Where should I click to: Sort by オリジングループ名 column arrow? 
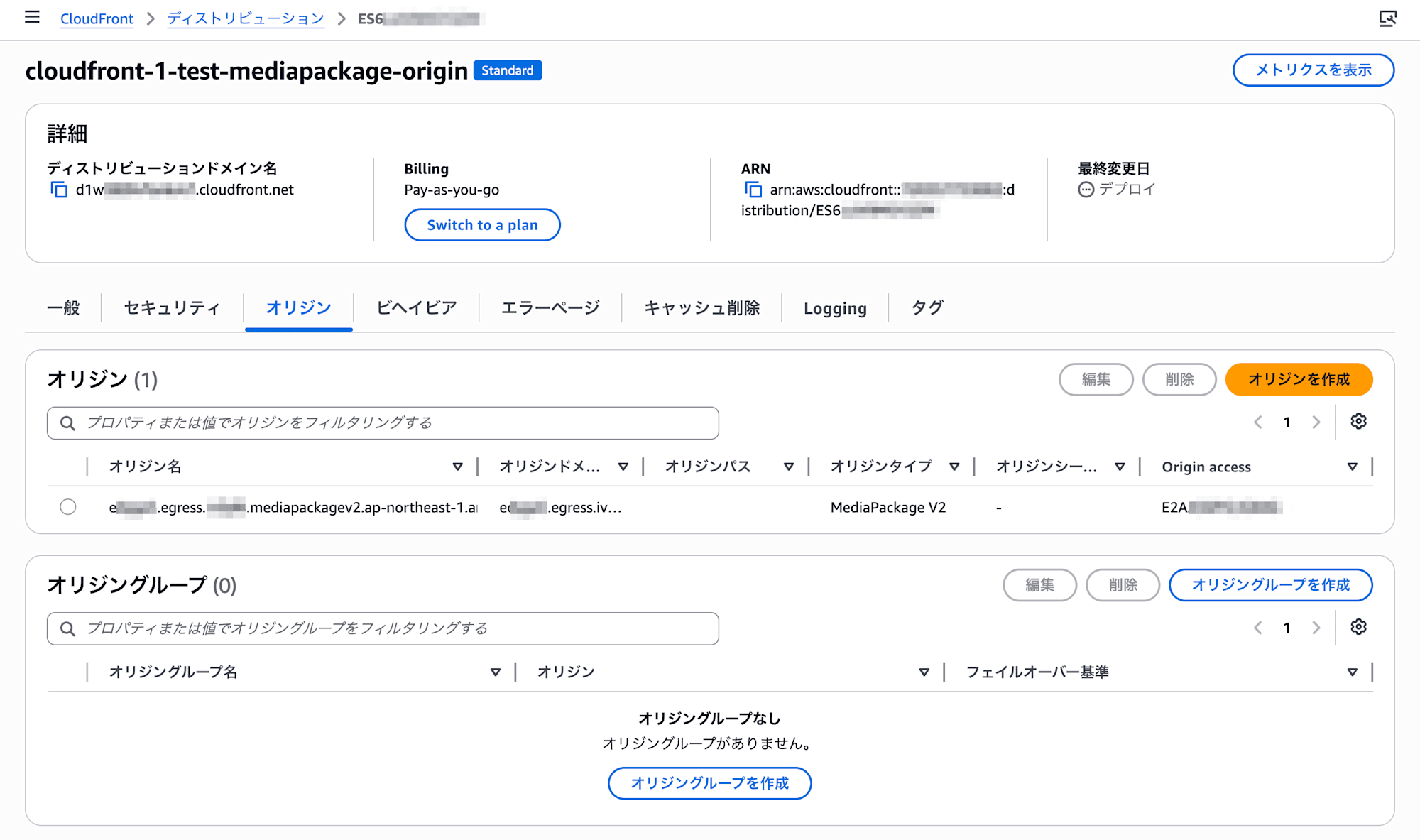pos(496,672)
